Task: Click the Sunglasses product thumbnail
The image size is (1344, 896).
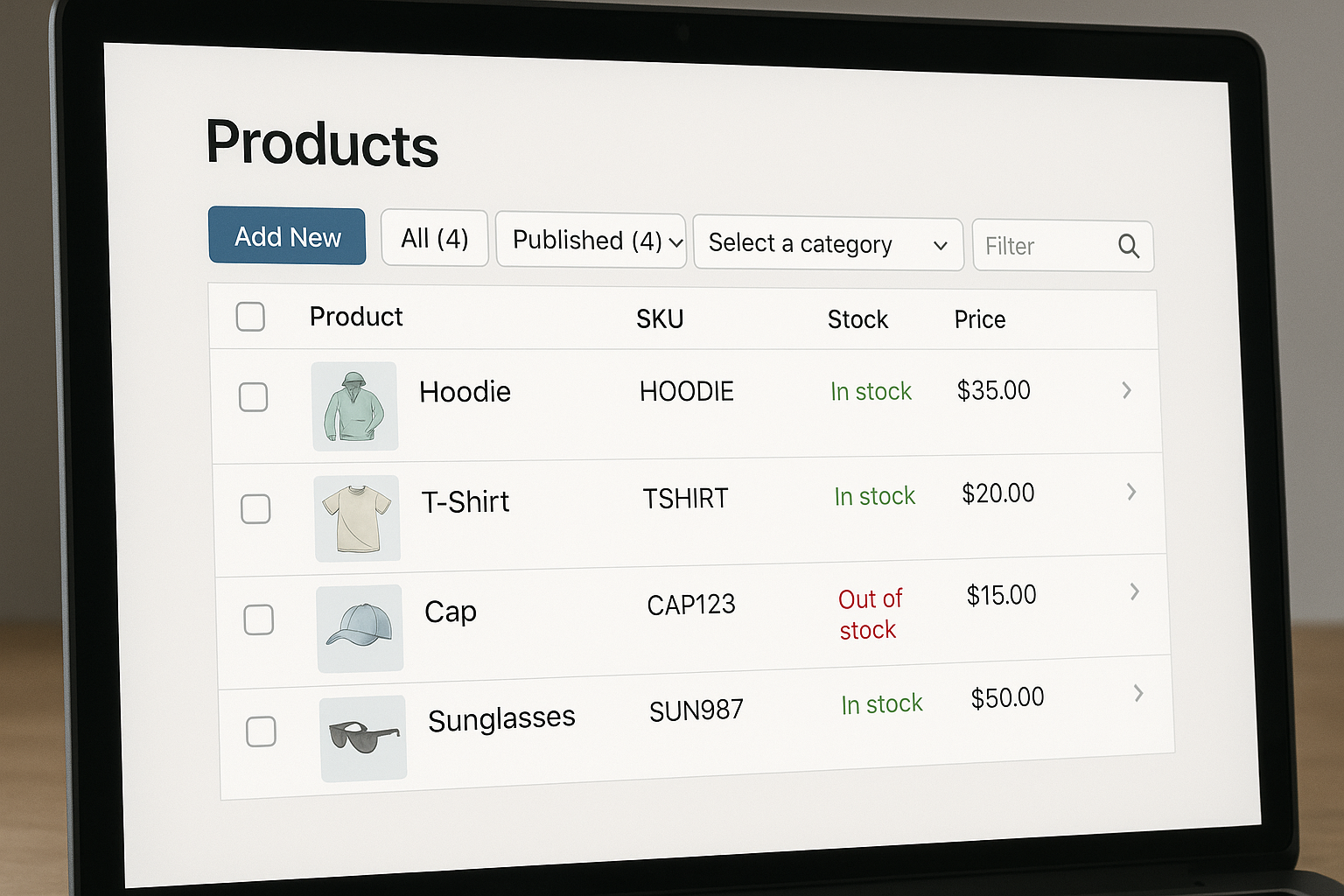Action: point(363,738)
